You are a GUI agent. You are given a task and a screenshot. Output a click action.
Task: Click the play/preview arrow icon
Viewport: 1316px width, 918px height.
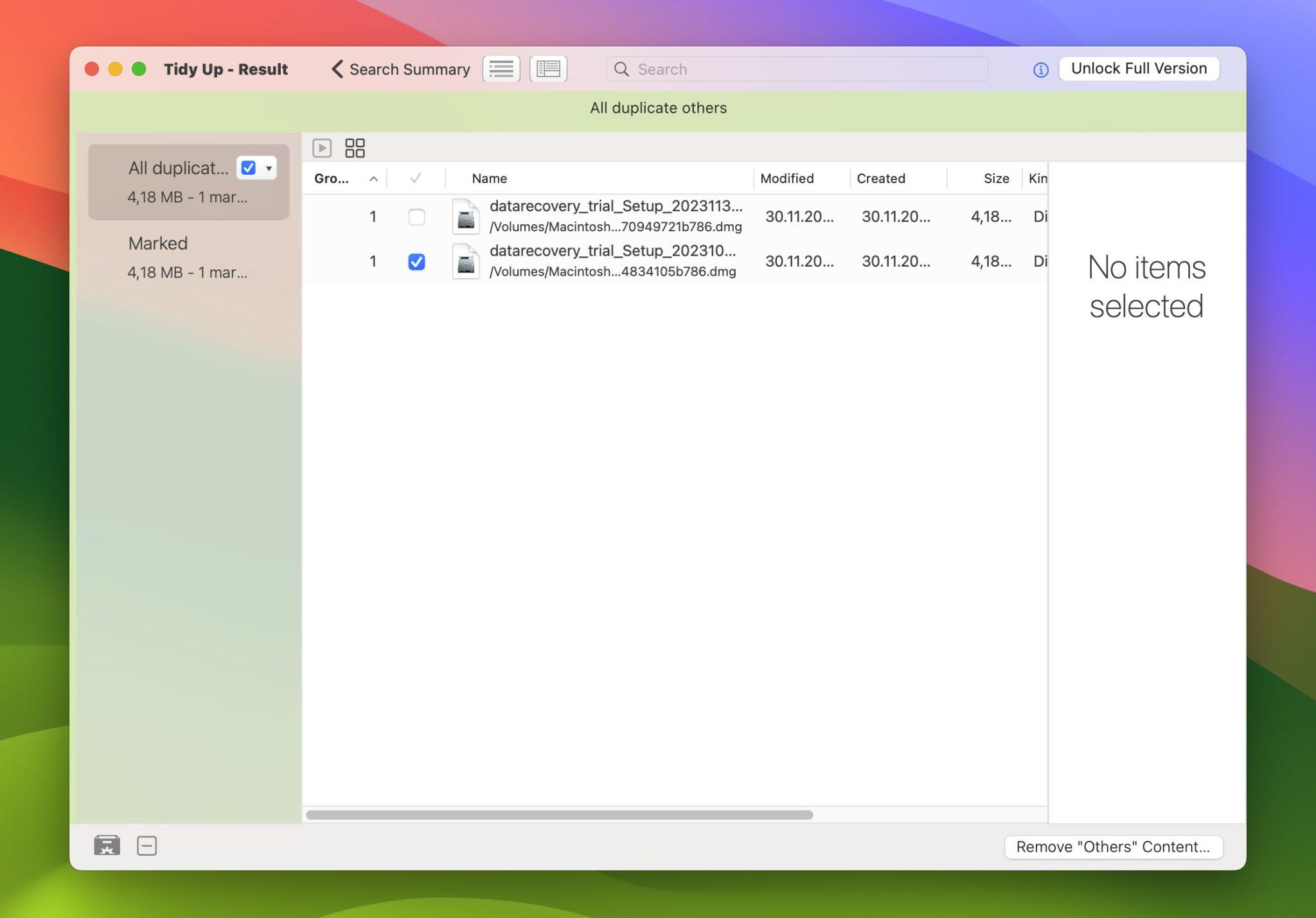[321, 147]
